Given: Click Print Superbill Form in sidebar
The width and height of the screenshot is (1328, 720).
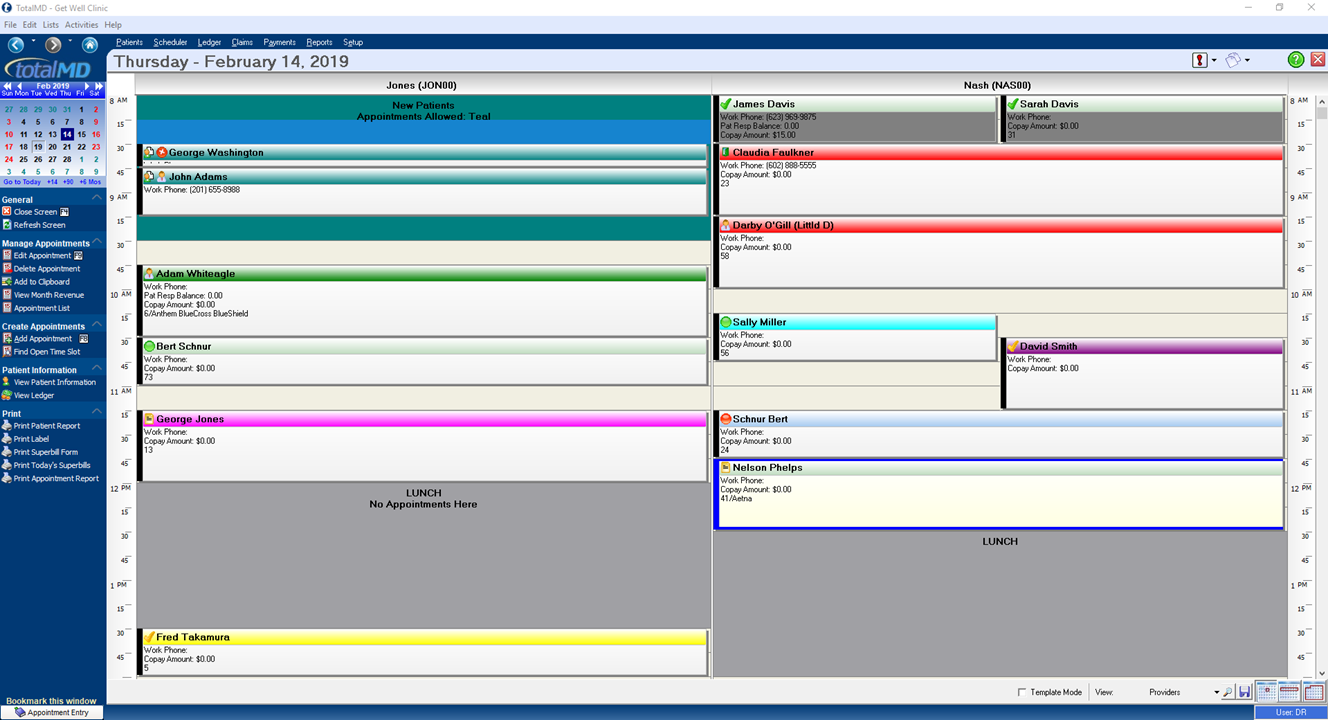Looking at the screenshot, I should (46, 452).
